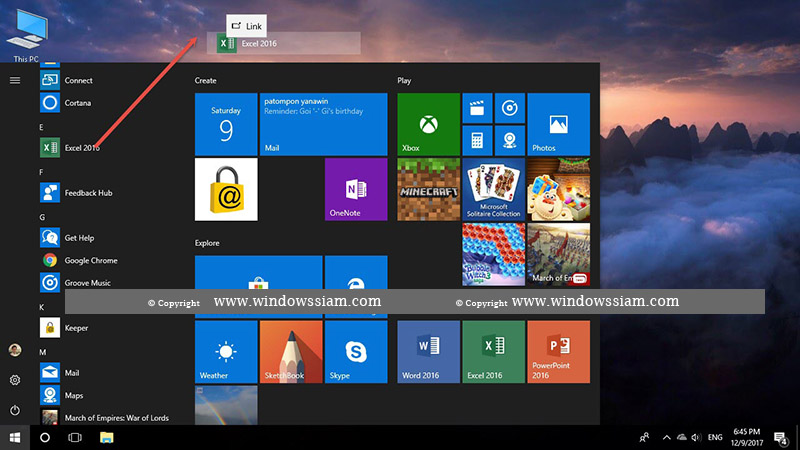Open the OneNote tile

(x=356, y=189)
